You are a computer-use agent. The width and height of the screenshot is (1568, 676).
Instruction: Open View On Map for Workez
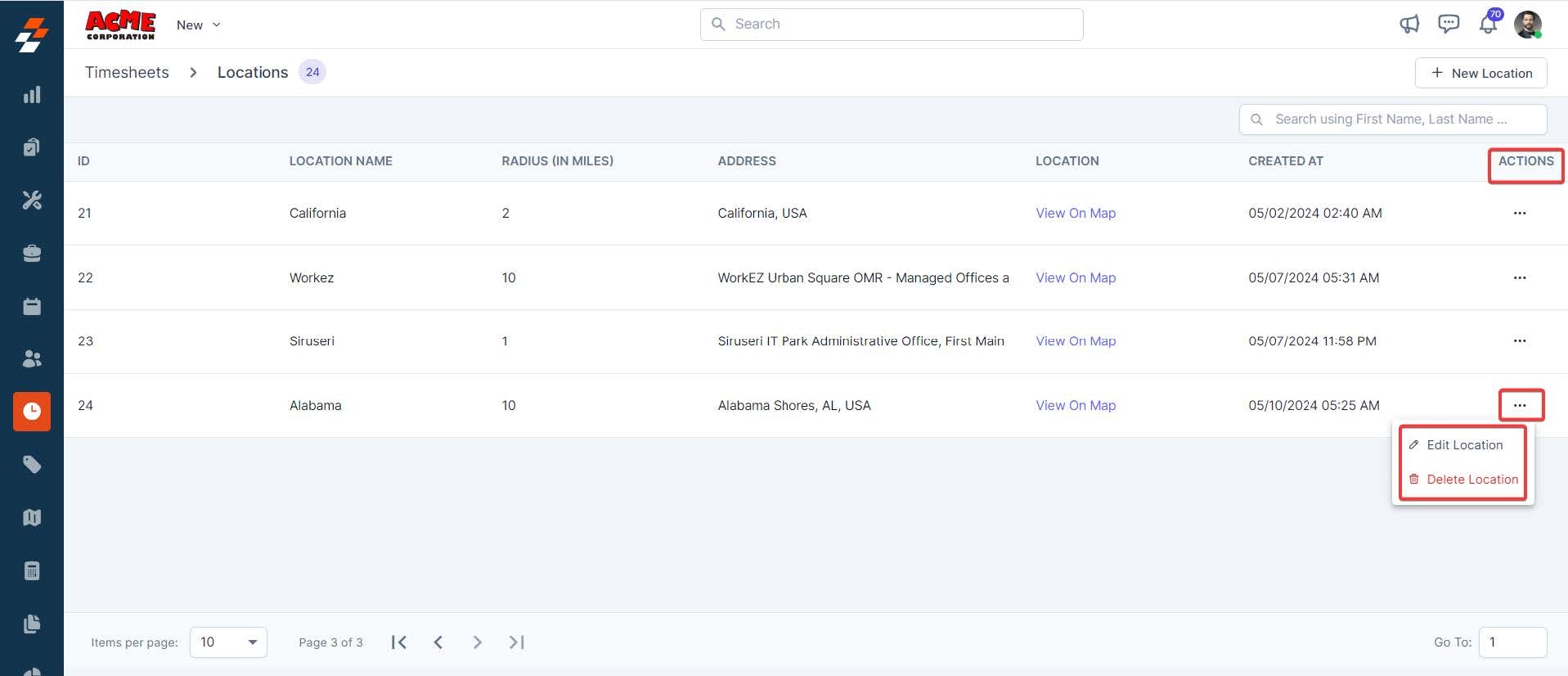1076,277
